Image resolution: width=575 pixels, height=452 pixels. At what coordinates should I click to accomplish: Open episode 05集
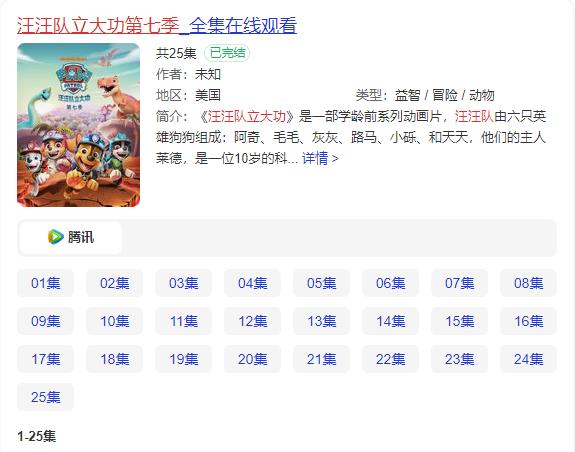click(x=321, y=283)
